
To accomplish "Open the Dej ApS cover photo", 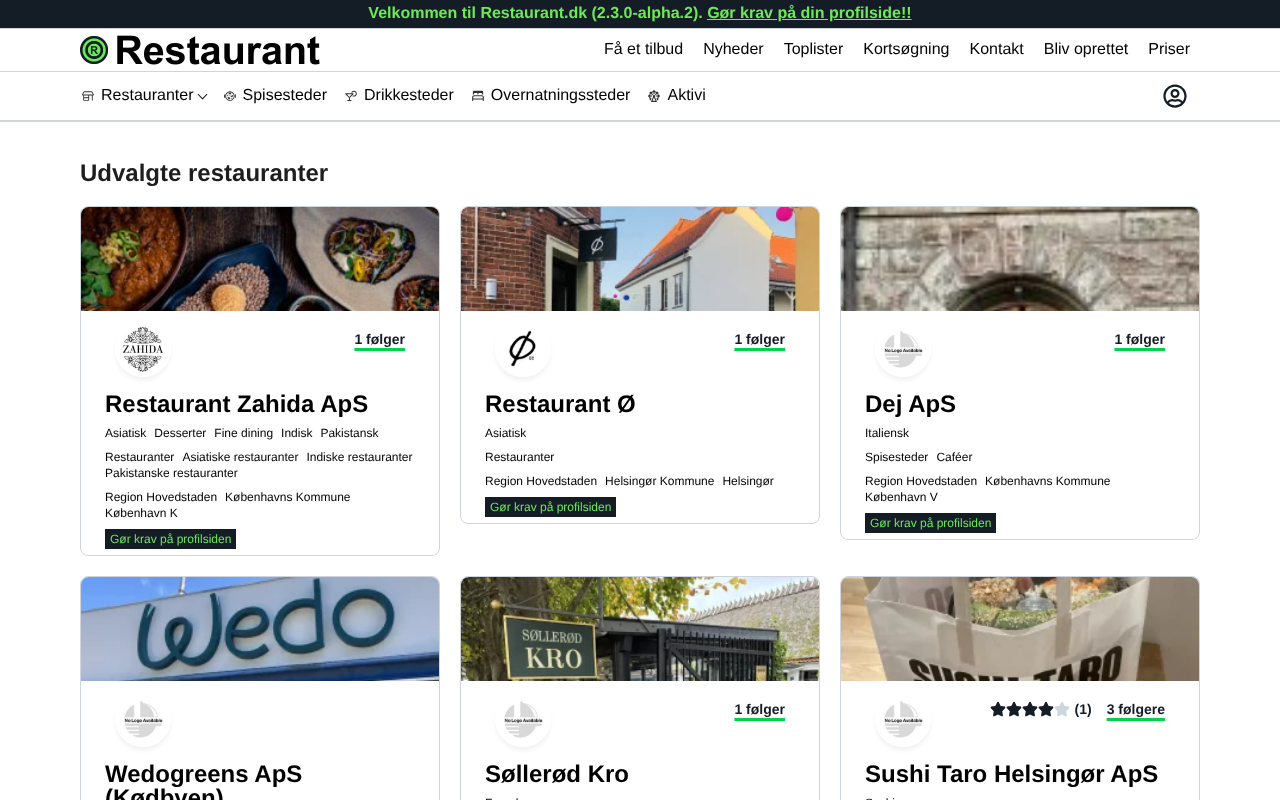I will pyautogui.click(x=1020, y=259).
